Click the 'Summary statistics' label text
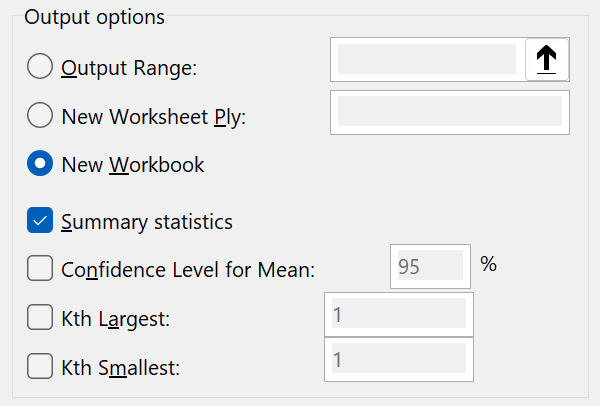This screenshot has height=406, width=600. click(146, 222)
